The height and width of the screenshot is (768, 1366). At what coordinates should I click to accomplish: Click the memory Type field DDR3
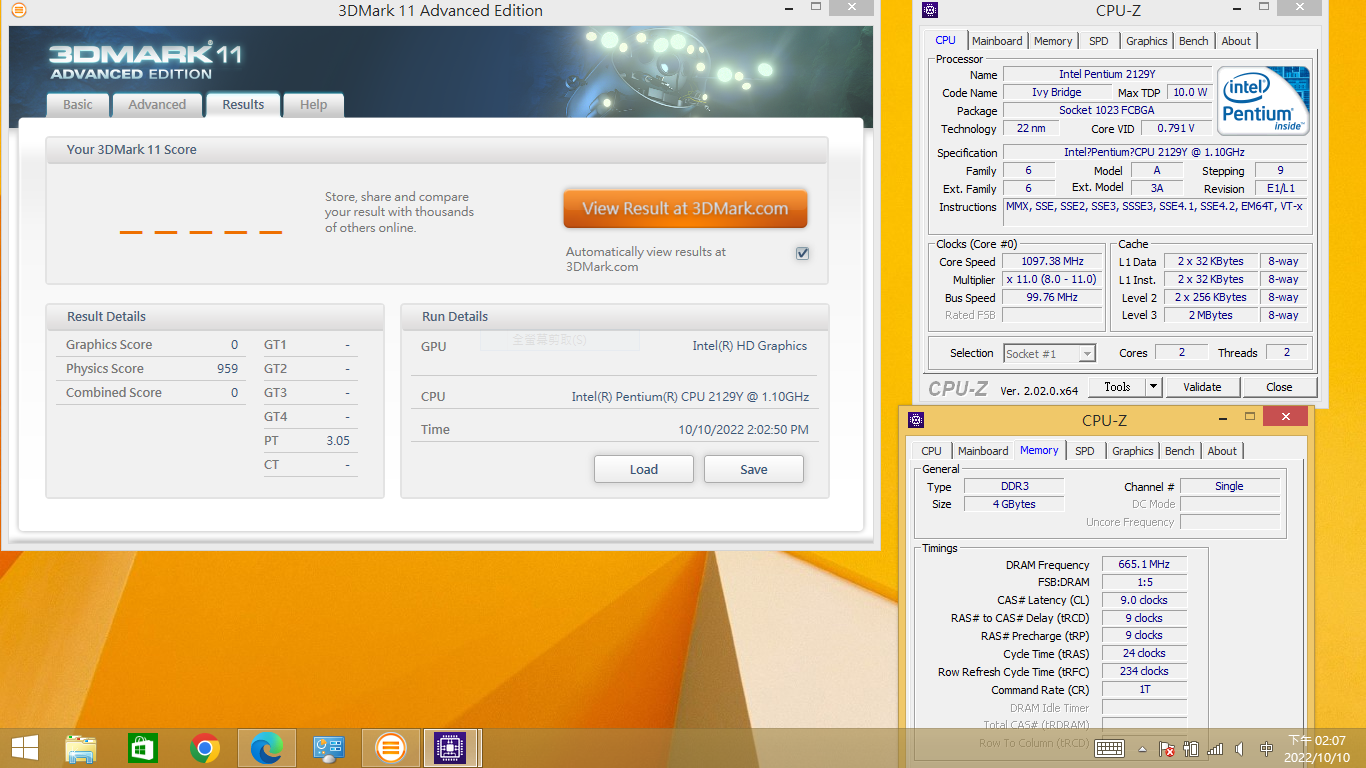[1014, 486]
